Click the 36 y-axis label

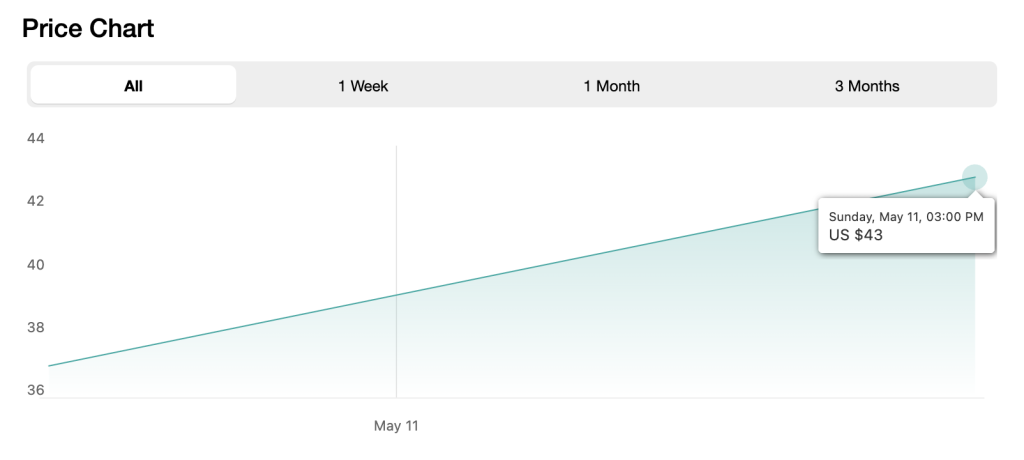pos(35,390)
